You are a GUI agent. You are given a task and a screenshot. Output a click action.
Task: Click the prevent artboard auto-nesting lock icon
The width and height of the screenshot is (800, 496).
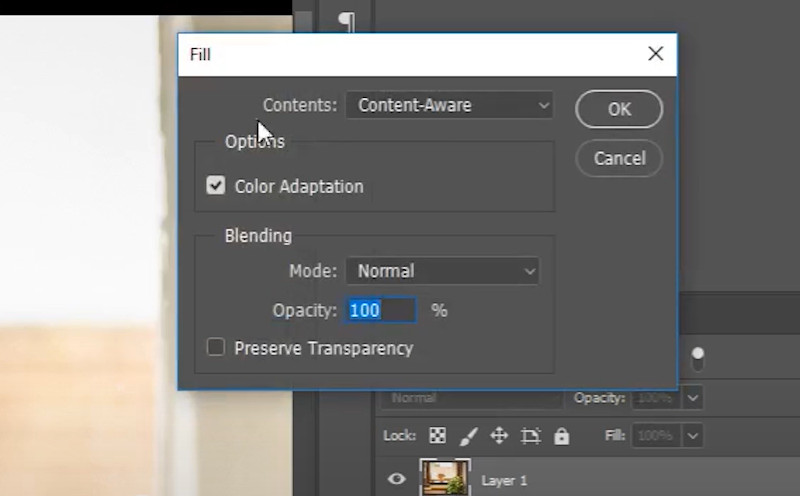pos(530,436)
